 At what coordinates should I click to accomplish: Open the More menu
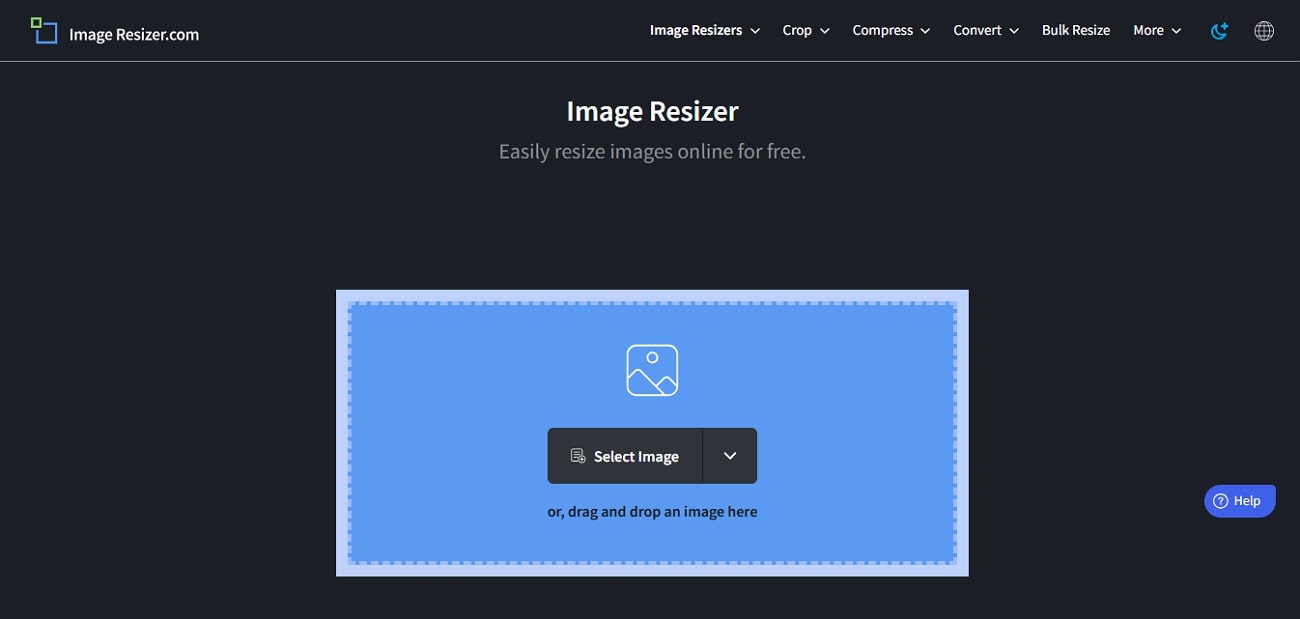pyautogui.click(x=1157, y=30)
